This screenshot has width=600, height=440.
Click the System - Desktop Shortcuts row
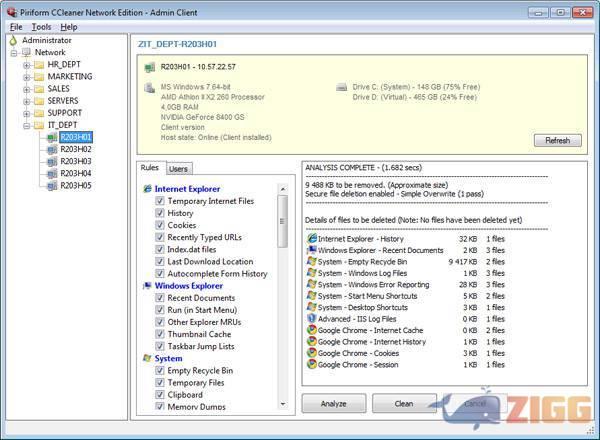(x=406, y=307)
